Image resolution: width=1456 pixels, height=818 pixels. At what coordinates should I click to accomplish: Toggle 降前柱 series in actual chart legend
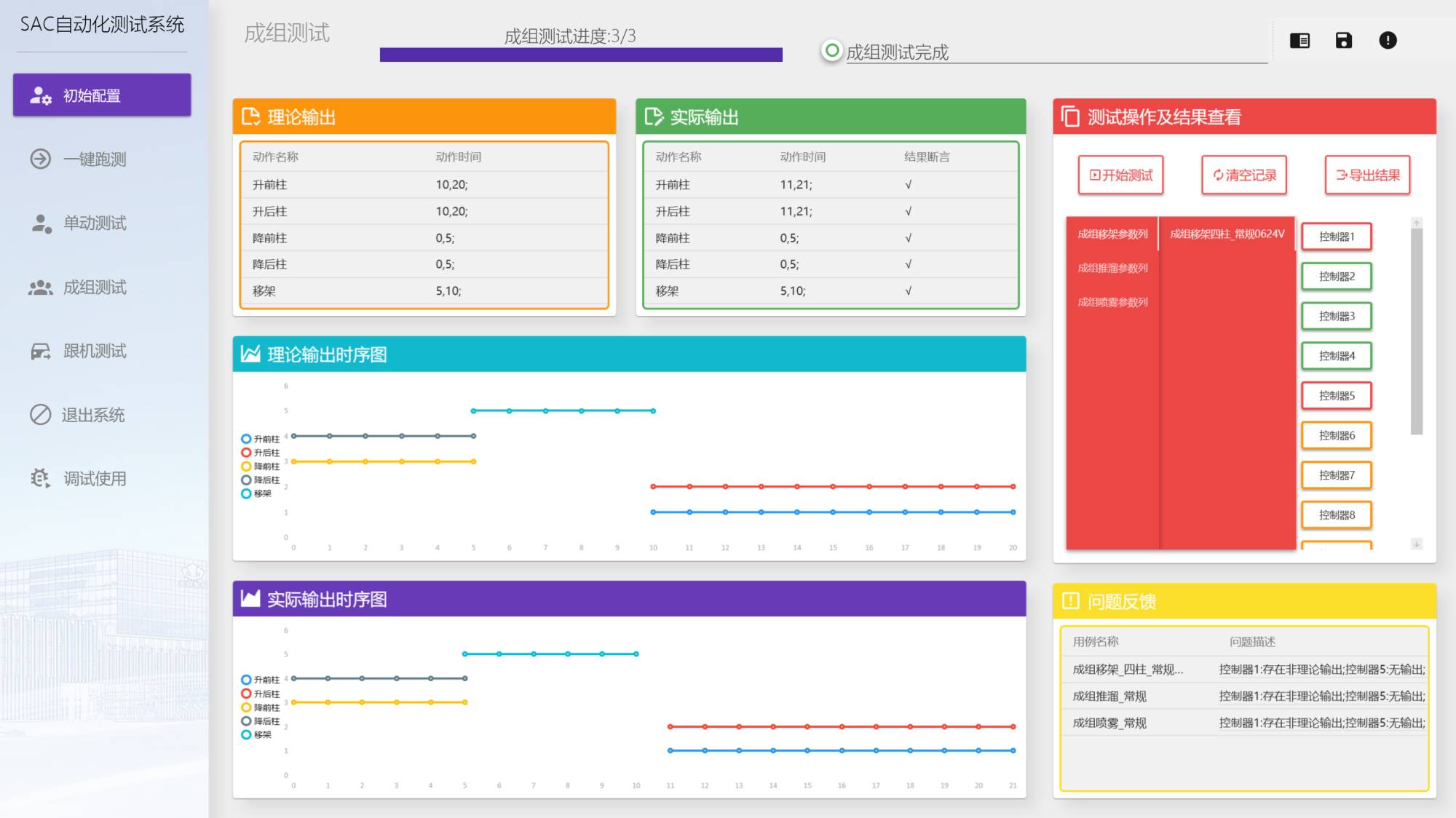[261, 707]
